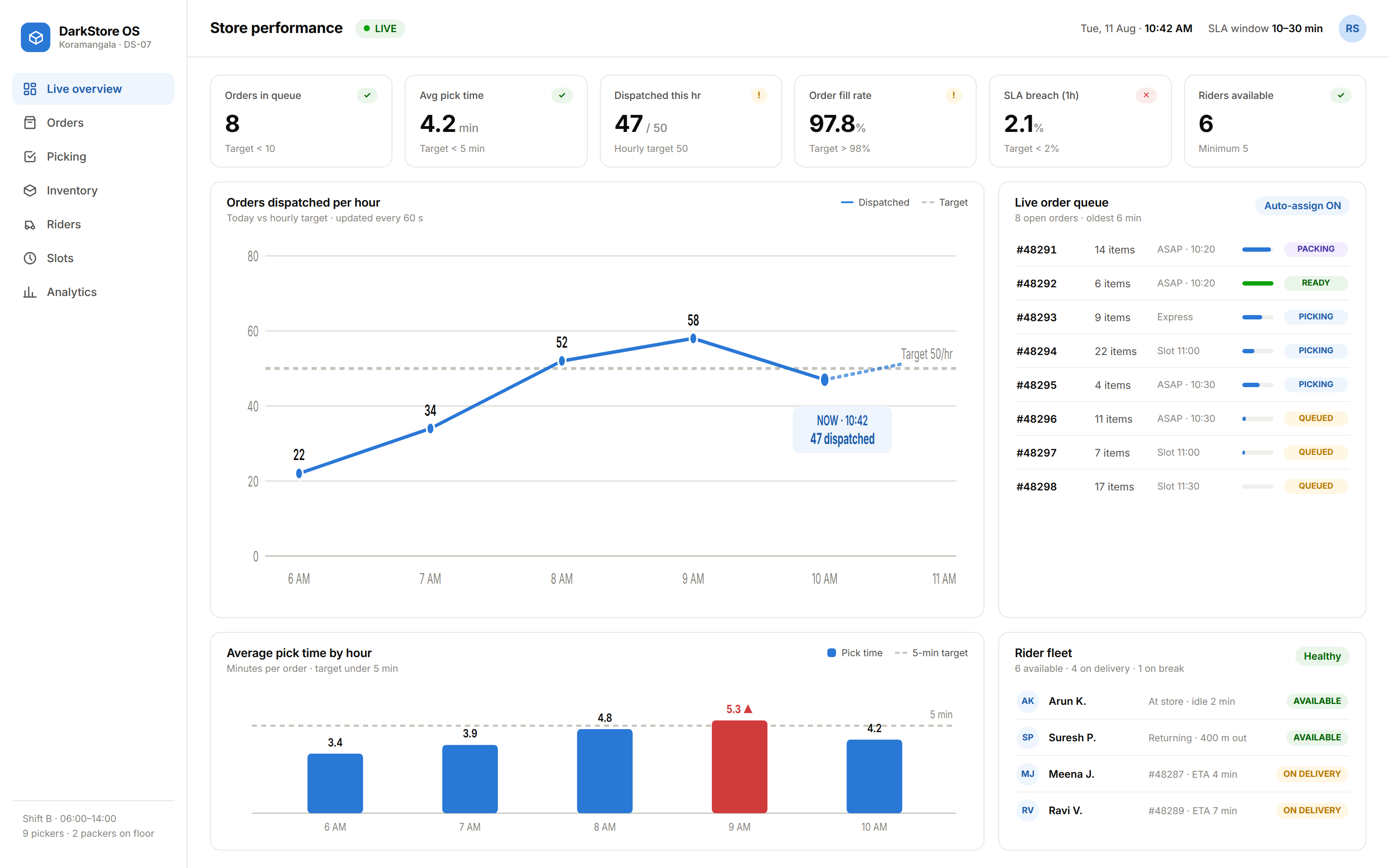Toggle the Auto-assign ON pill
The width and height of the screenshot is (1389, 868).
[1302, 206]
